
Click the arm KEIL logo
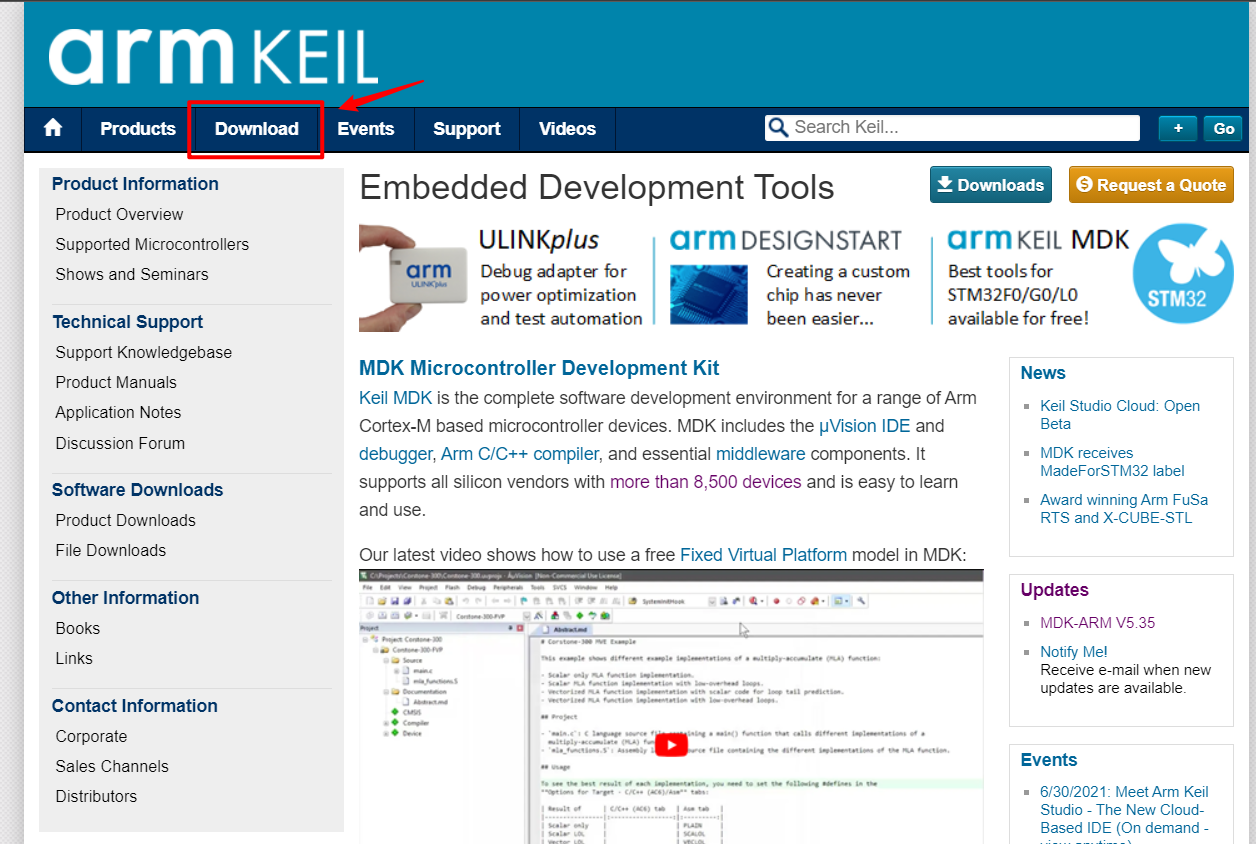click(213, 56)
